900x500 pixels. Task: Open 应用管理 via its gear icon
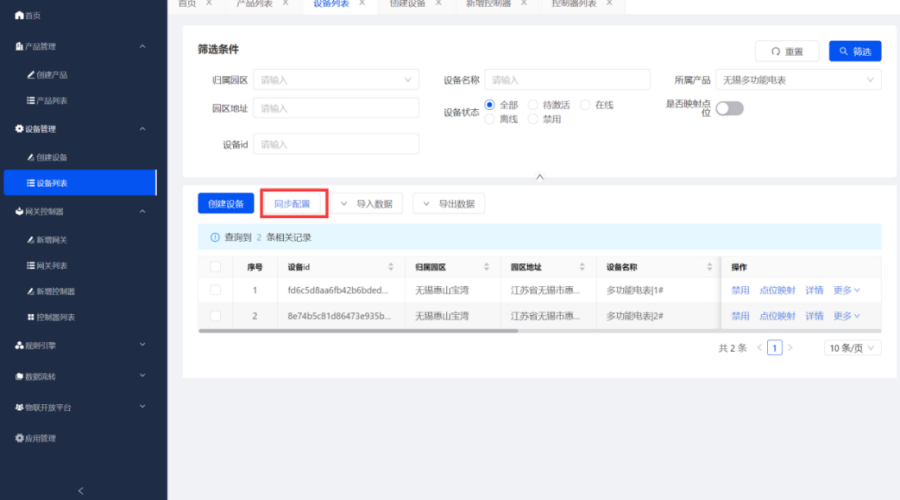click(x=19, y=438)
